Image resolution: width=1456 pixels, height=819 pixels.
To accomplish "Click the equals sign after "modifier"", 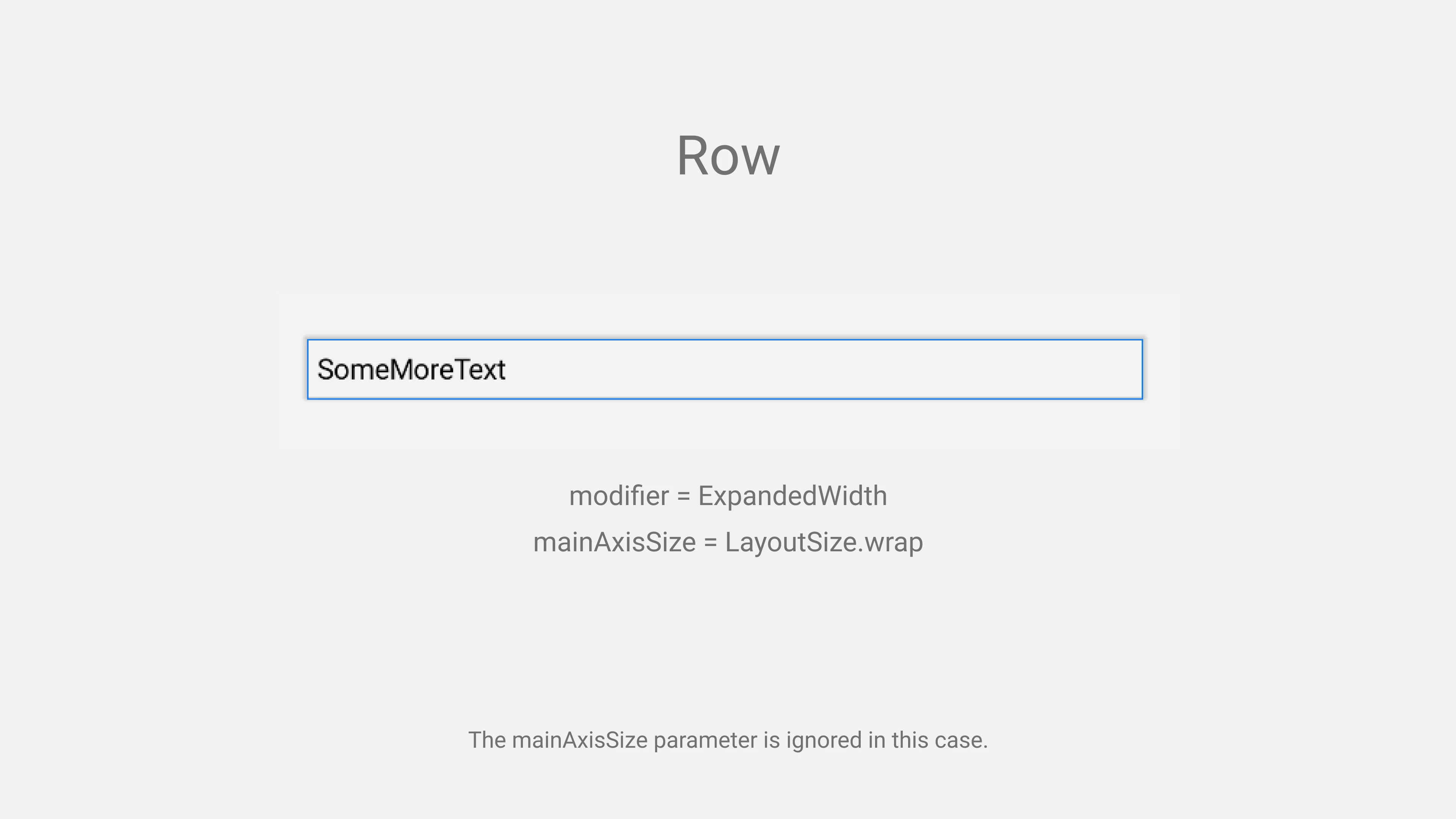I will click(x=683, y=496).
